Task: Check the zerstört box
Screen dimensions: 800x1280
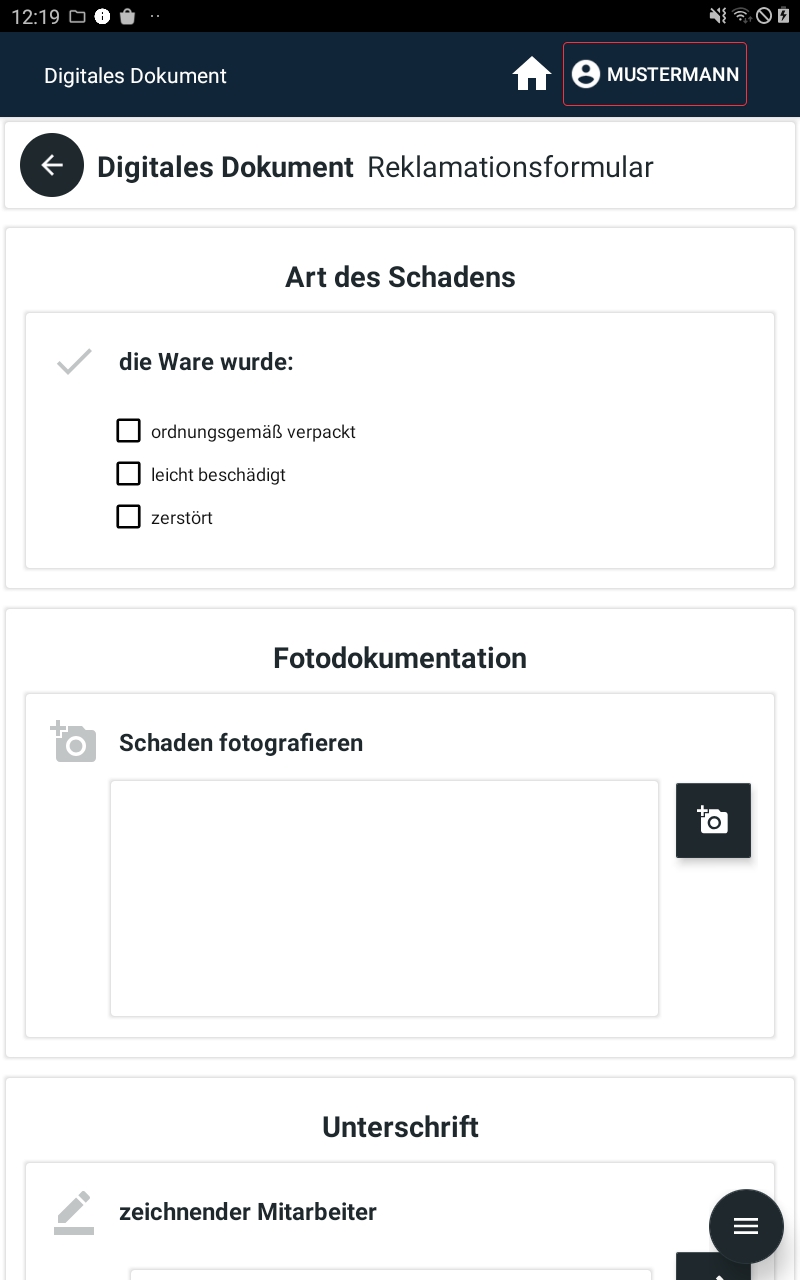Action: pyautogui.click(x=128, y=517)
